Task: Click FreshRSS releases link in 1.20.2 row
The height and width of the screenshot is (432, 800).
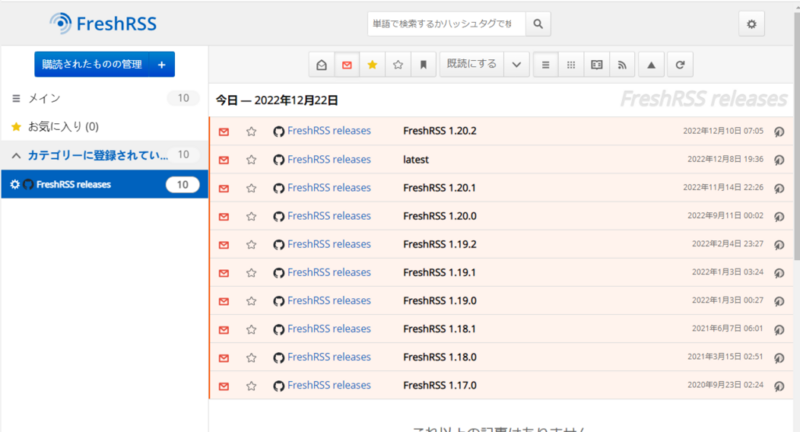Action: [329, 131]
